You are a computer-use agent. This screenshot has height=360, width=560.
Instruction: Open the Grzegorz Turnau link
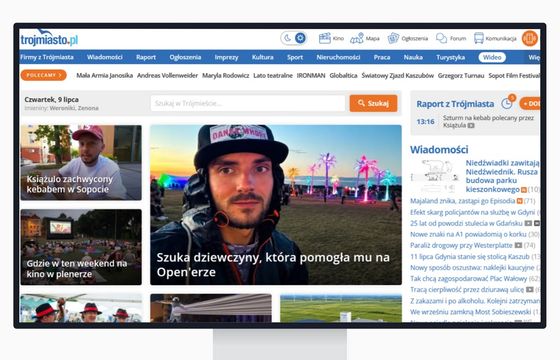point(461,75)
